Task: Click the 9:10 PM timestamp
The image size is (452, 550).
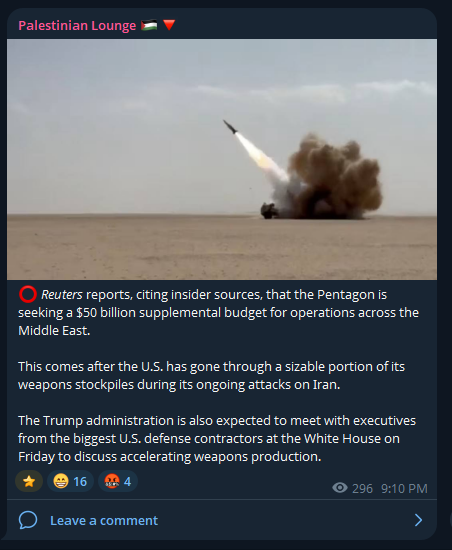Action: point(404,489)
